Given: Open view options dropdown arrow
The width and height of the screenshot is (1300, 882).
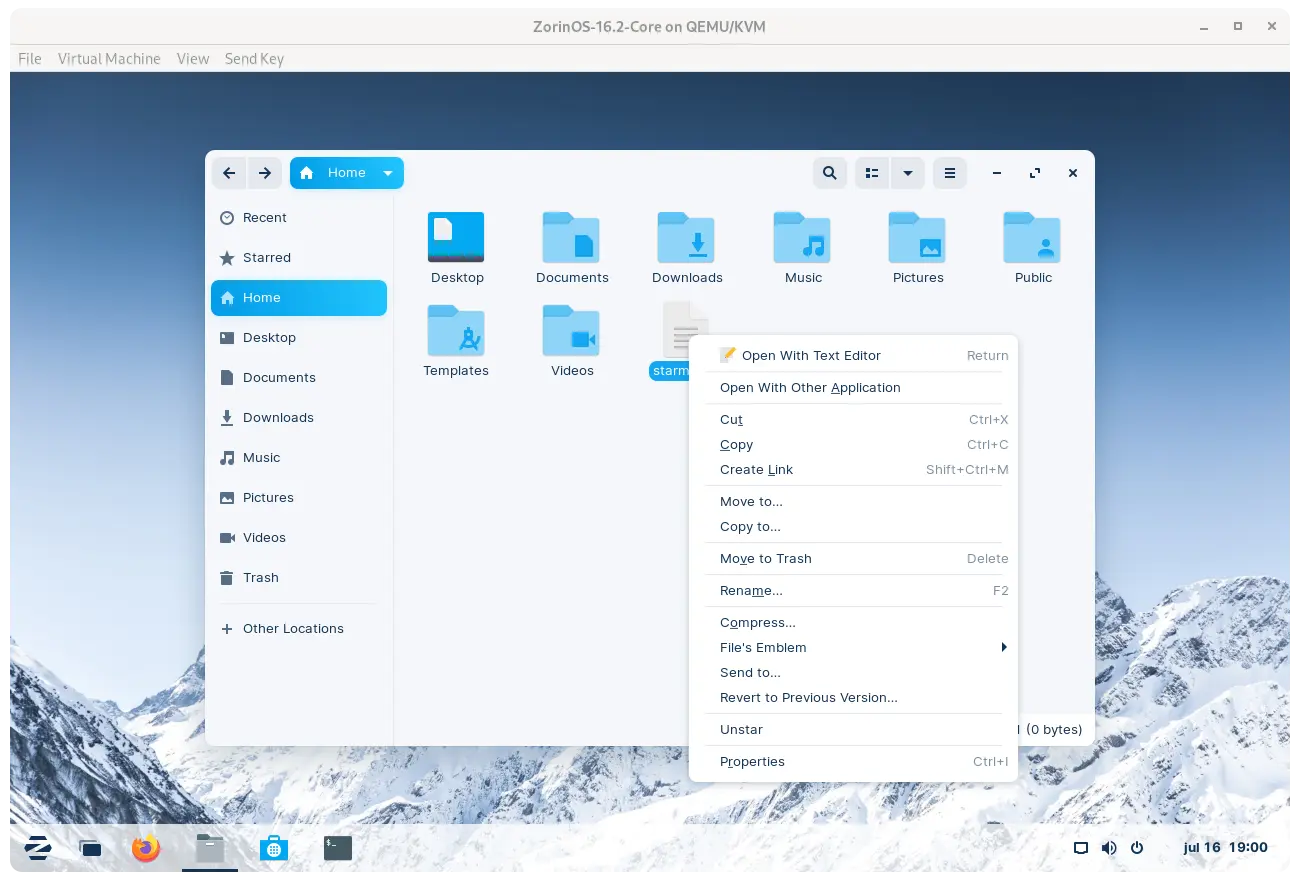Looking at the screenshot, I should pyautogui.click(x=907, y=173).
